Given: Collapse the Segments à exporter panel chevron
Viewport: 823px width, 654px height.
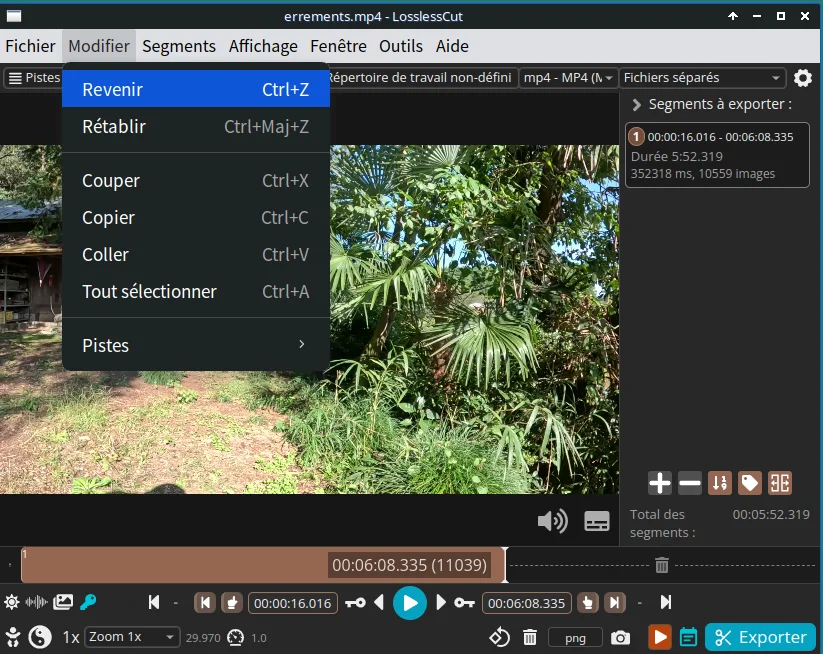Looking at the screenshot, I should pyautogui.click(x=635, y=104).
